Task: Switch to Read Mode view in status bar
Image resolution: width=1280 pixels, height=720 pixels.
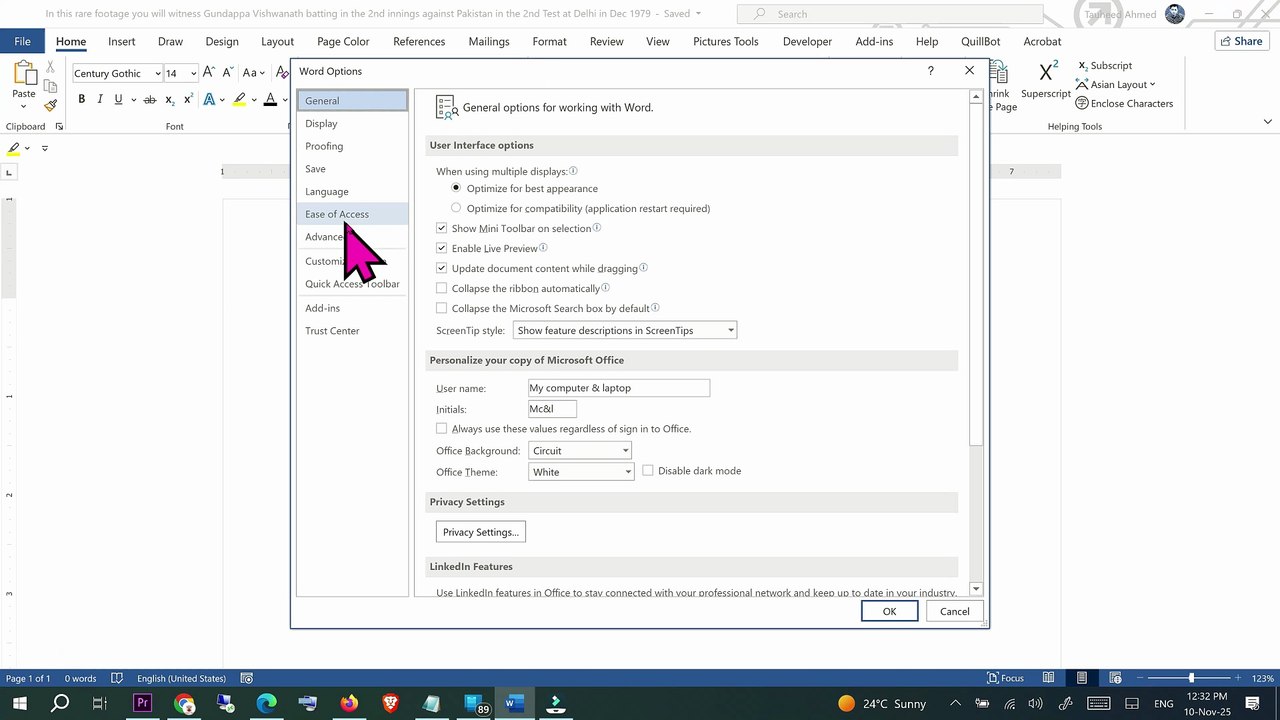Action: pos(1050,678)
